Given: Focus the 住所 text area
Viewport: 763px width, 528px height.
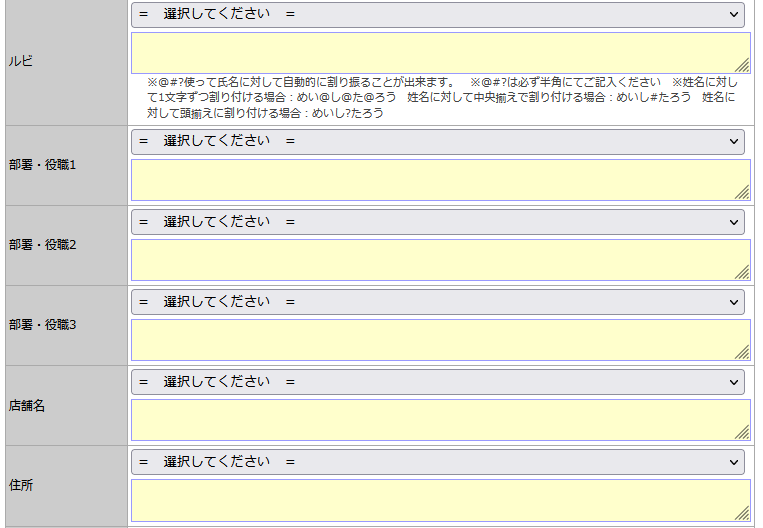Looking at the screenshot, I should 440,500.
